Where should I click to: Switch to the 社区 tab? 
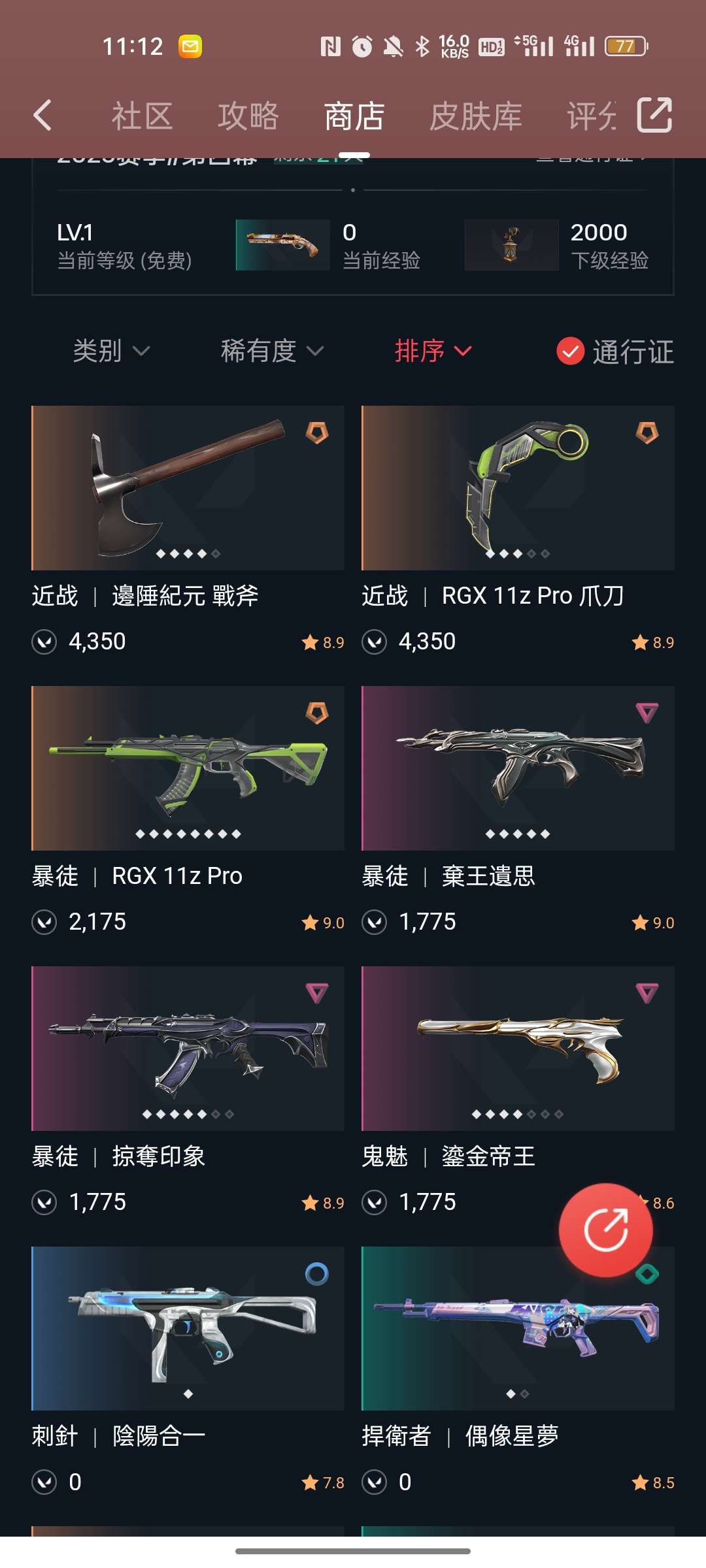click(142, 116)
